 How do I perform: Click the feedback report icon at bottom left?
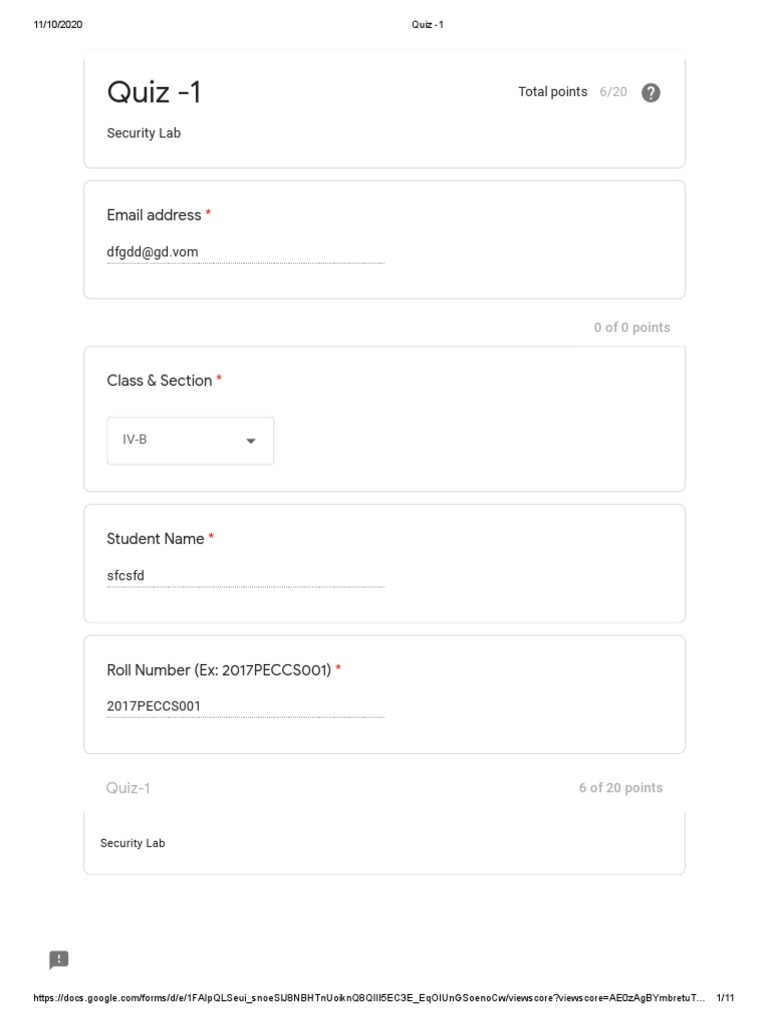[x=59, y=960]
